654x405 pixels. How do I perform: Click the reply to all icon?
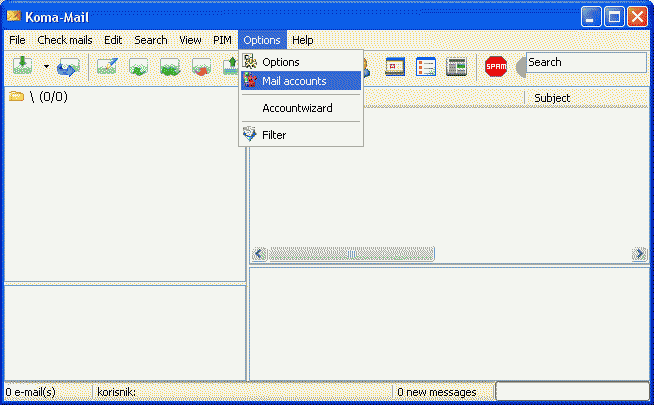point(170,67)
